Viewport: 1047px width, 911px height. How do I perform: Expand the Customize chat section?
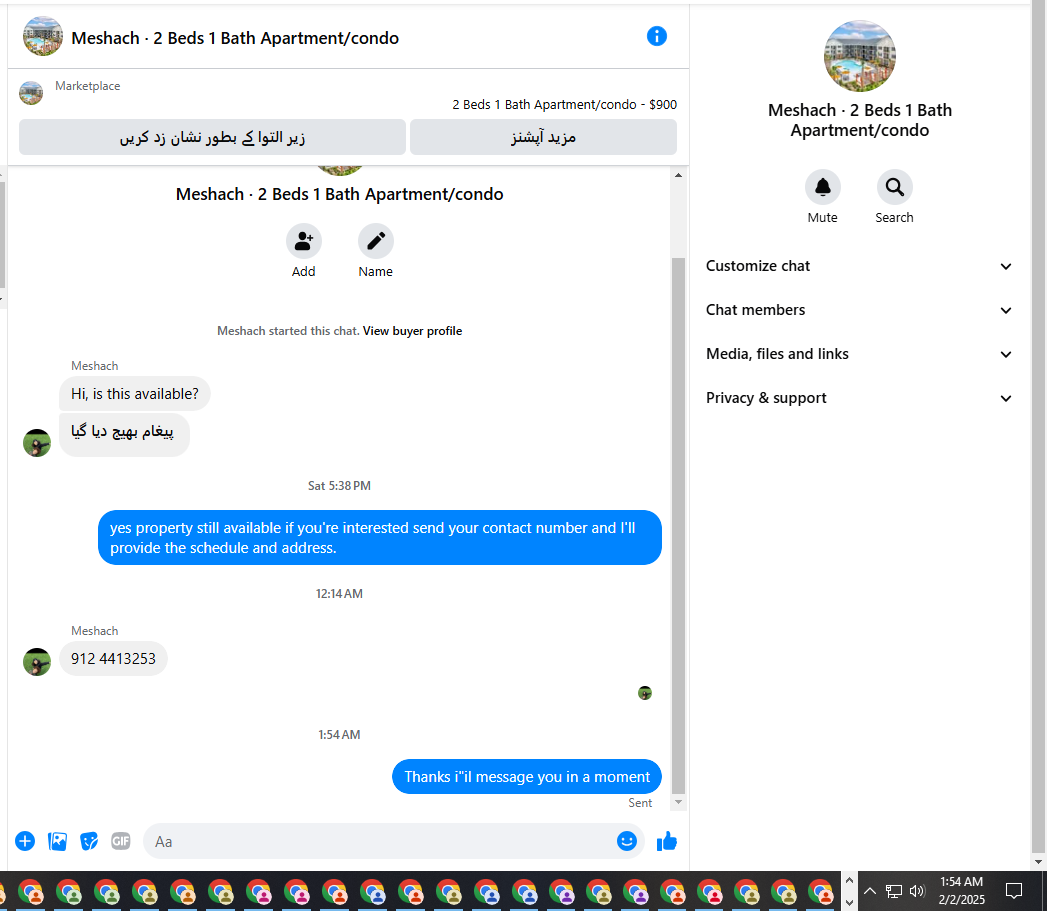[x=859, y=266]
